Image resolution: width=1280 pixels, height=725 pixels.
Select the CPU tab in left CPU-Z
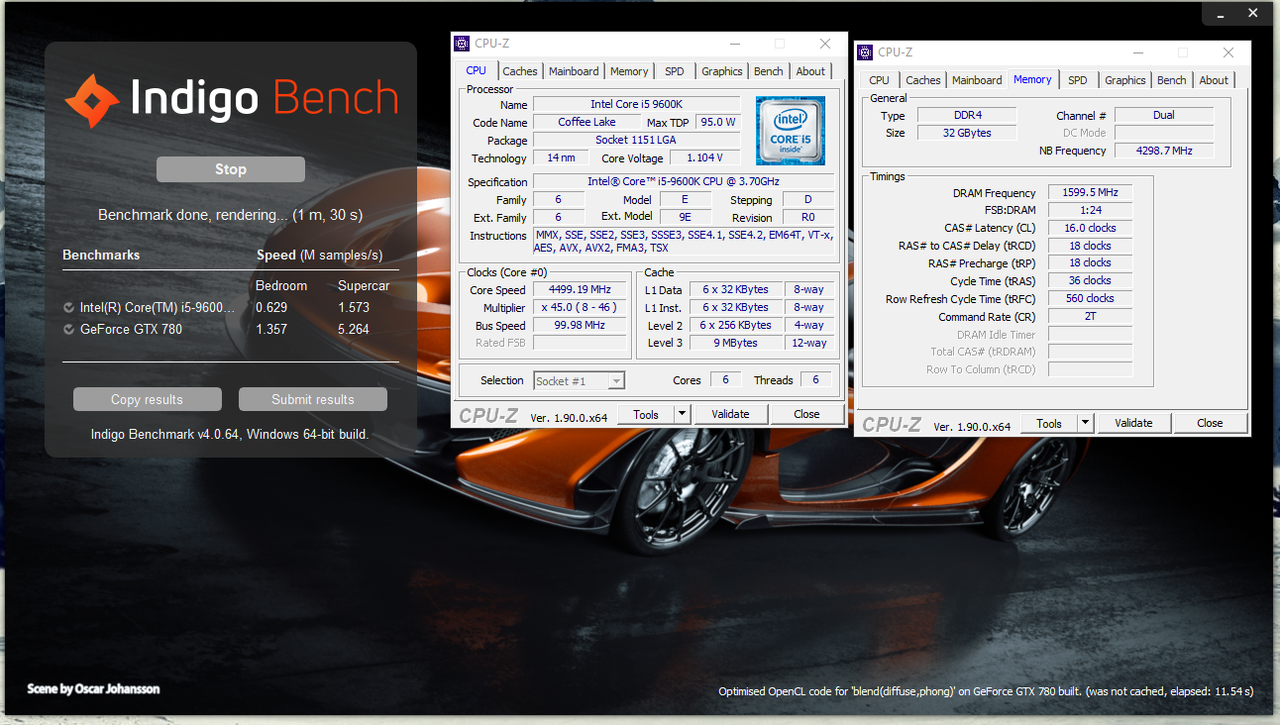[476, 70]
